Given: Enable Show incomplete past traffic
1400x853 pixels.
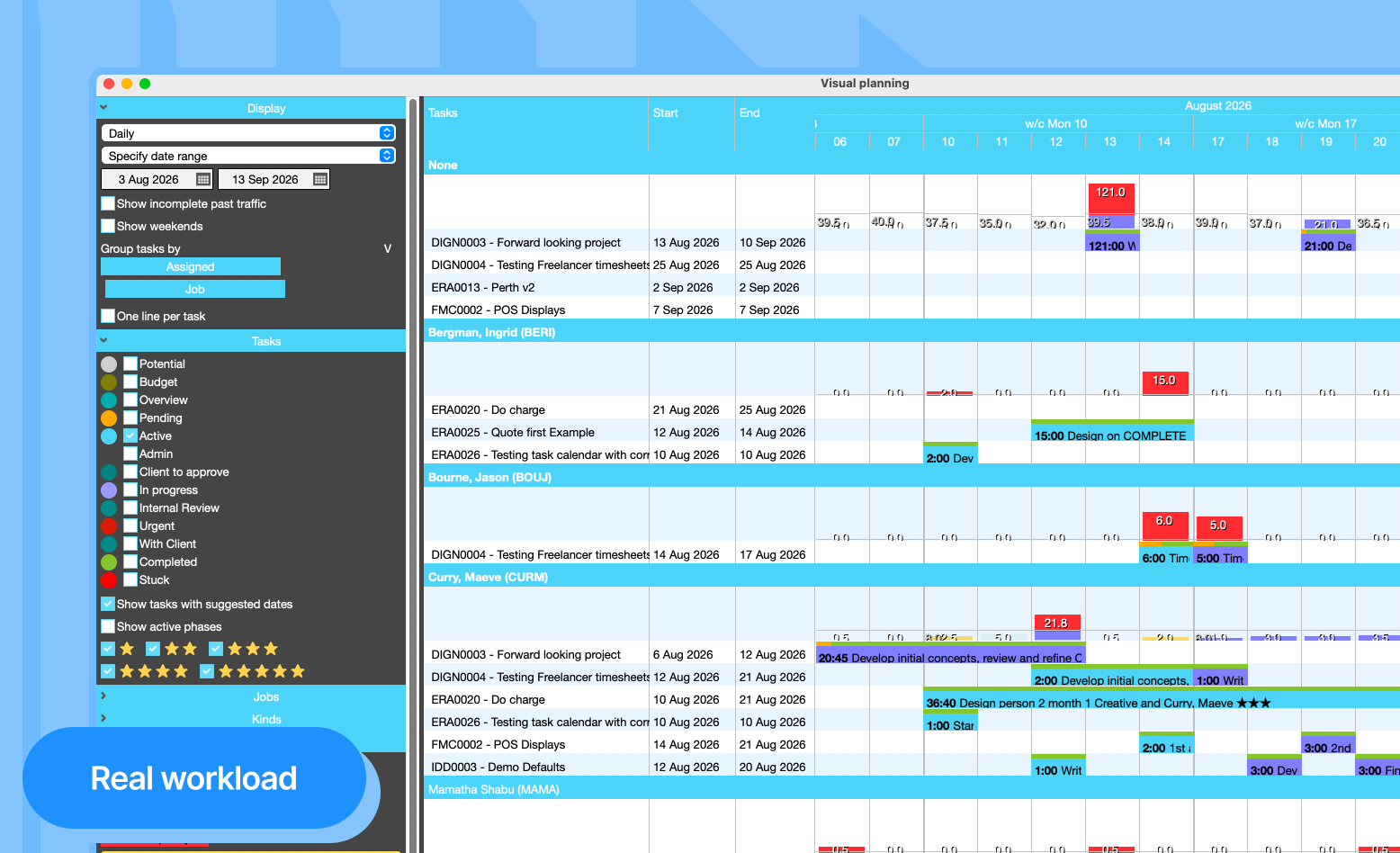Looking at the screenshot, I should pyautogui.click(x=108, y=203).
